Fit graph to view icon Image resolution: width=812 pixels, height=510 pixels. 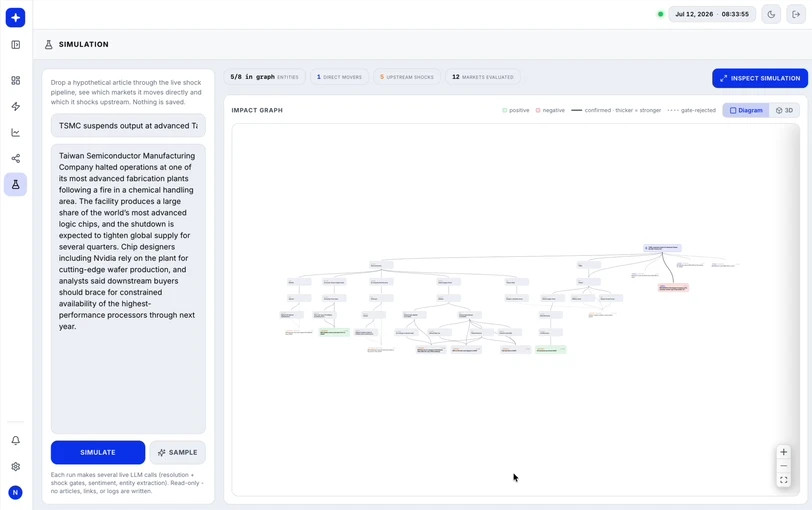(x=784, y=480)
